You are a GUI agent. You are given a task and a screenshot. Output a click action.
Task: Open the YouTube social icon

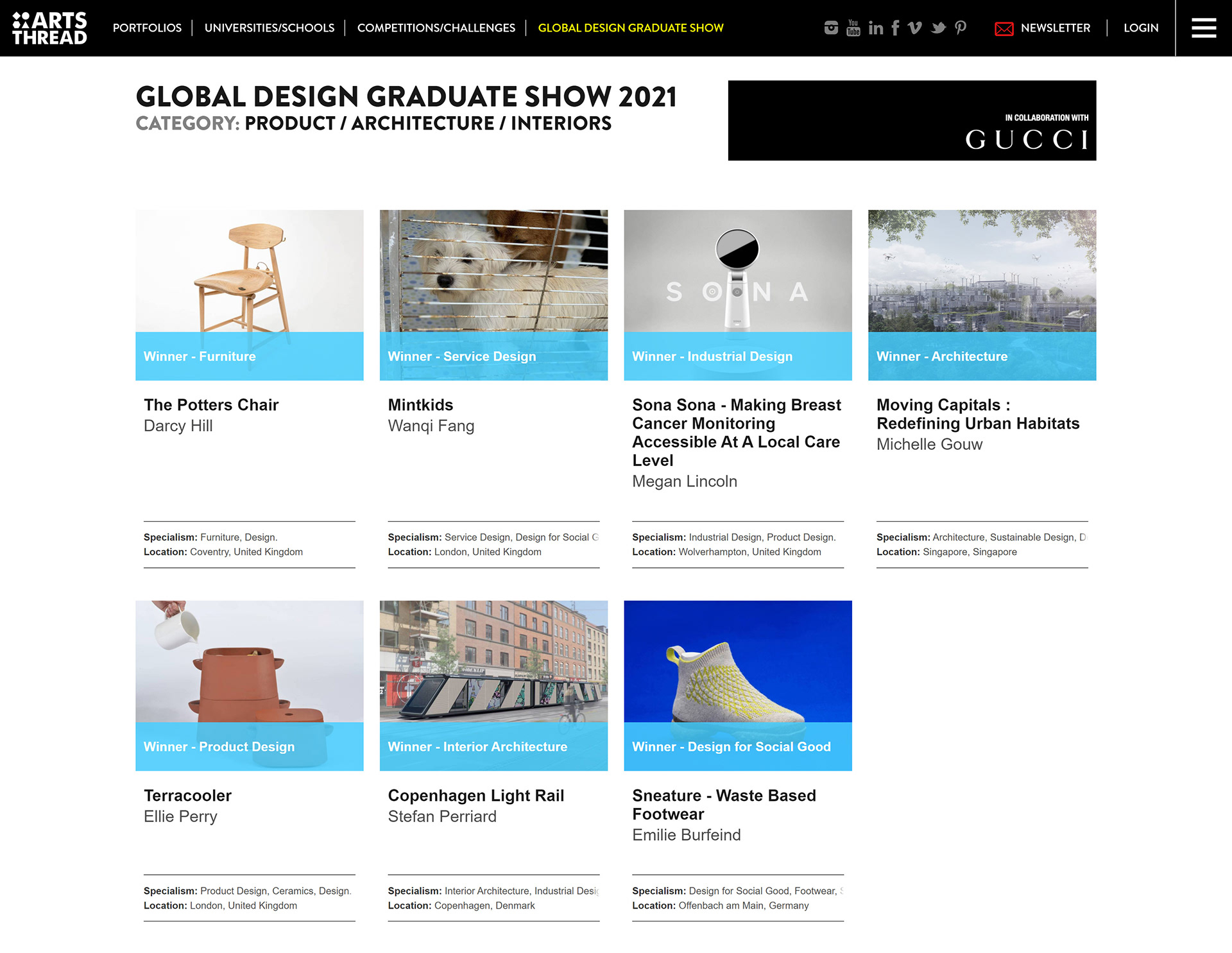pyautogui.click(x=853, y=28)
